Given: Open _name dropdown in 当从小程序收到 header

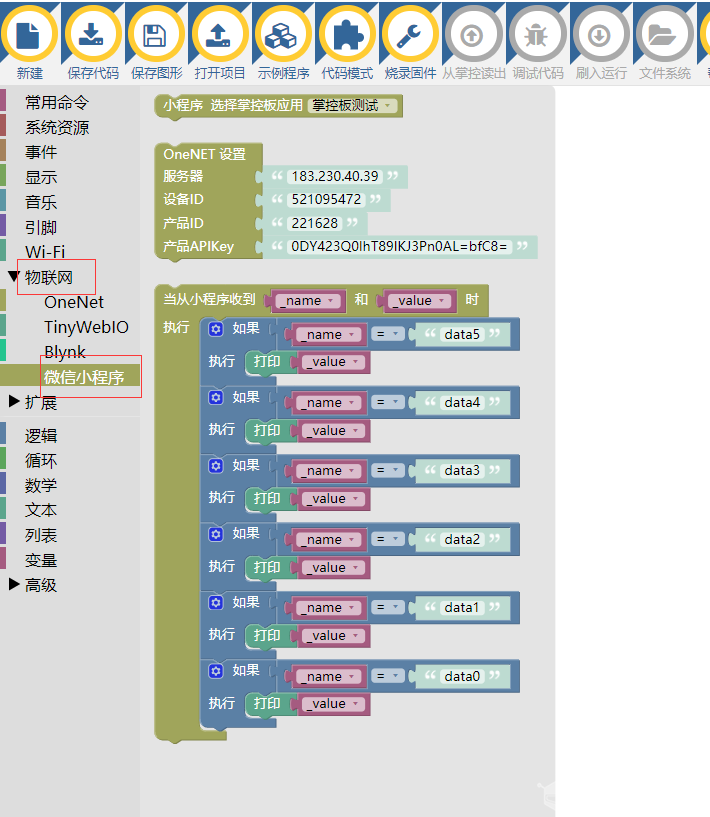Looking at the screenshot, I should [x=307, y=301].
